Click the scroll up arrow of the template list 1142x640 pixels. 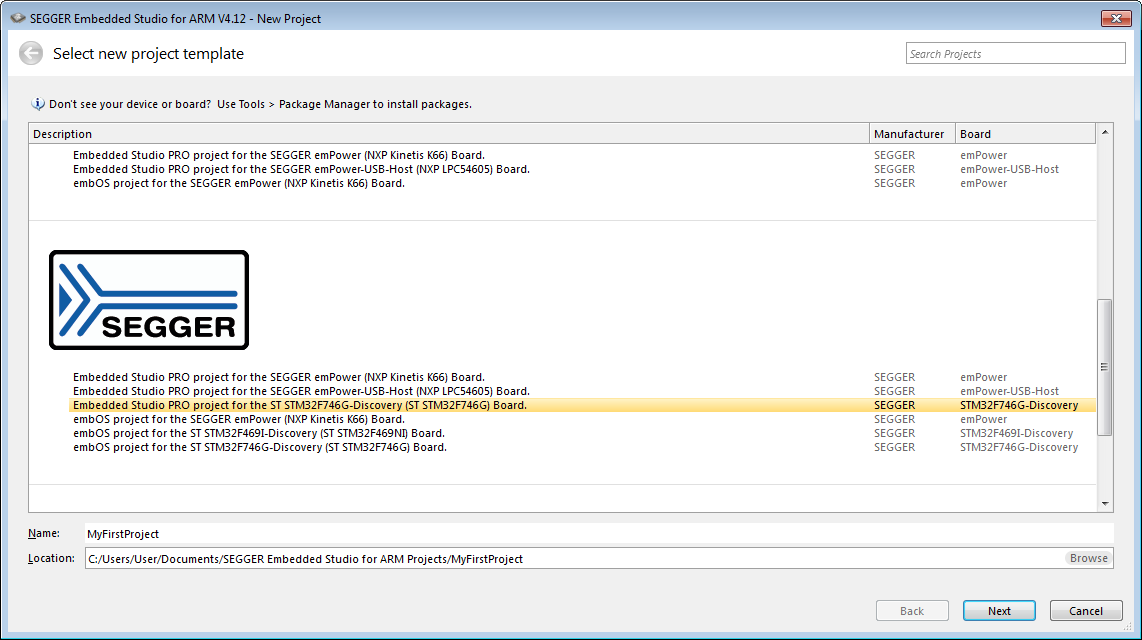[x=1105, y=132]
